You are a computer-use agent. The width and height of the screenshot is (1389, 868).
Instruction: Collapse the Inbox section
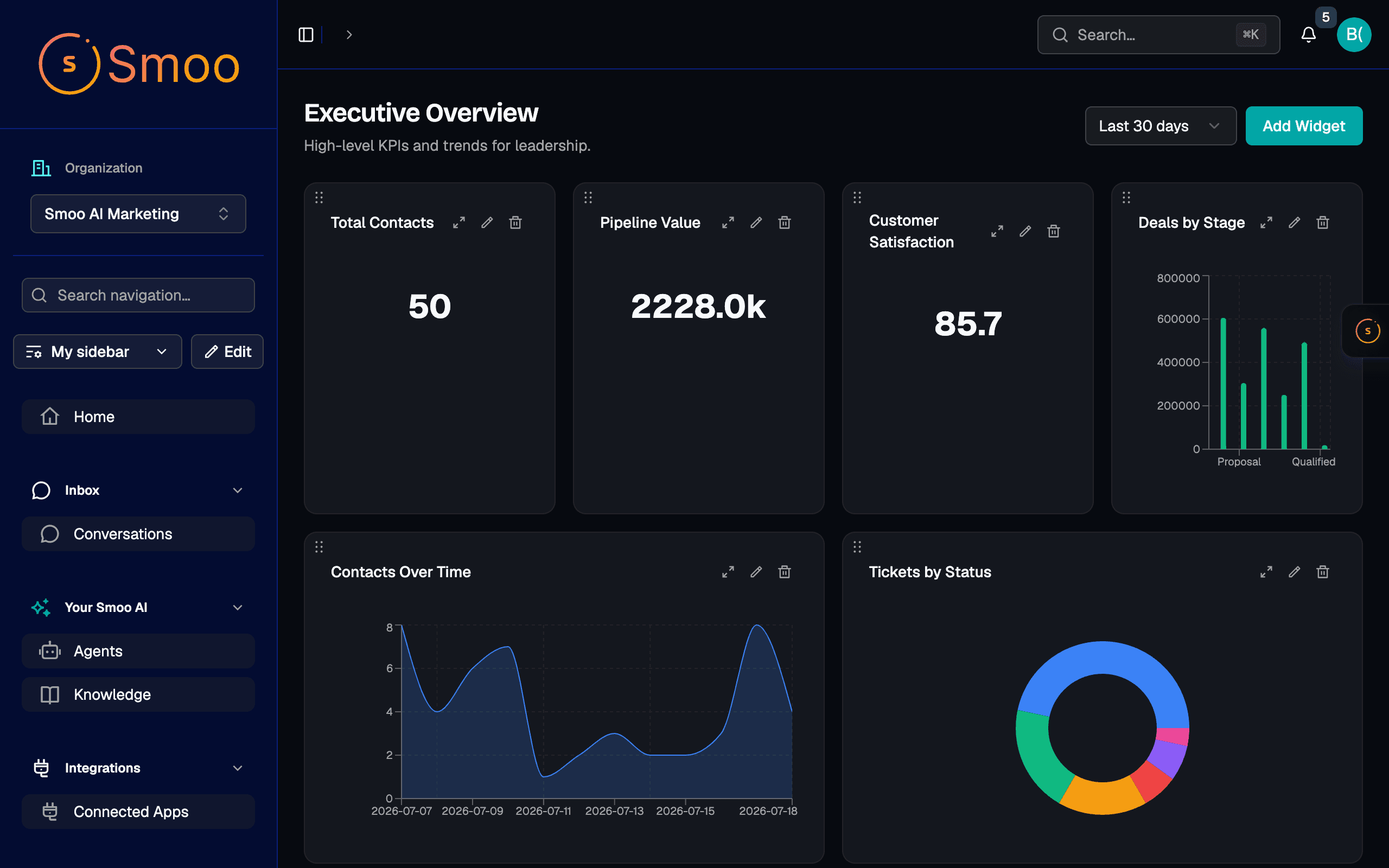[238, 490]
